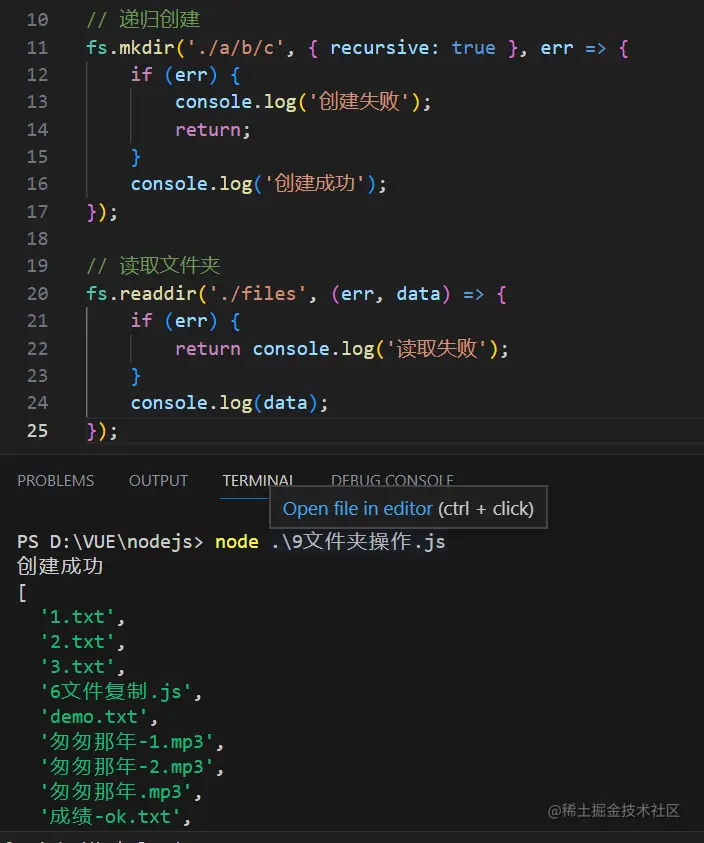Click line number 25 in the gutter
The height and width of the screenshot is (843, 704).
(37, 431)
